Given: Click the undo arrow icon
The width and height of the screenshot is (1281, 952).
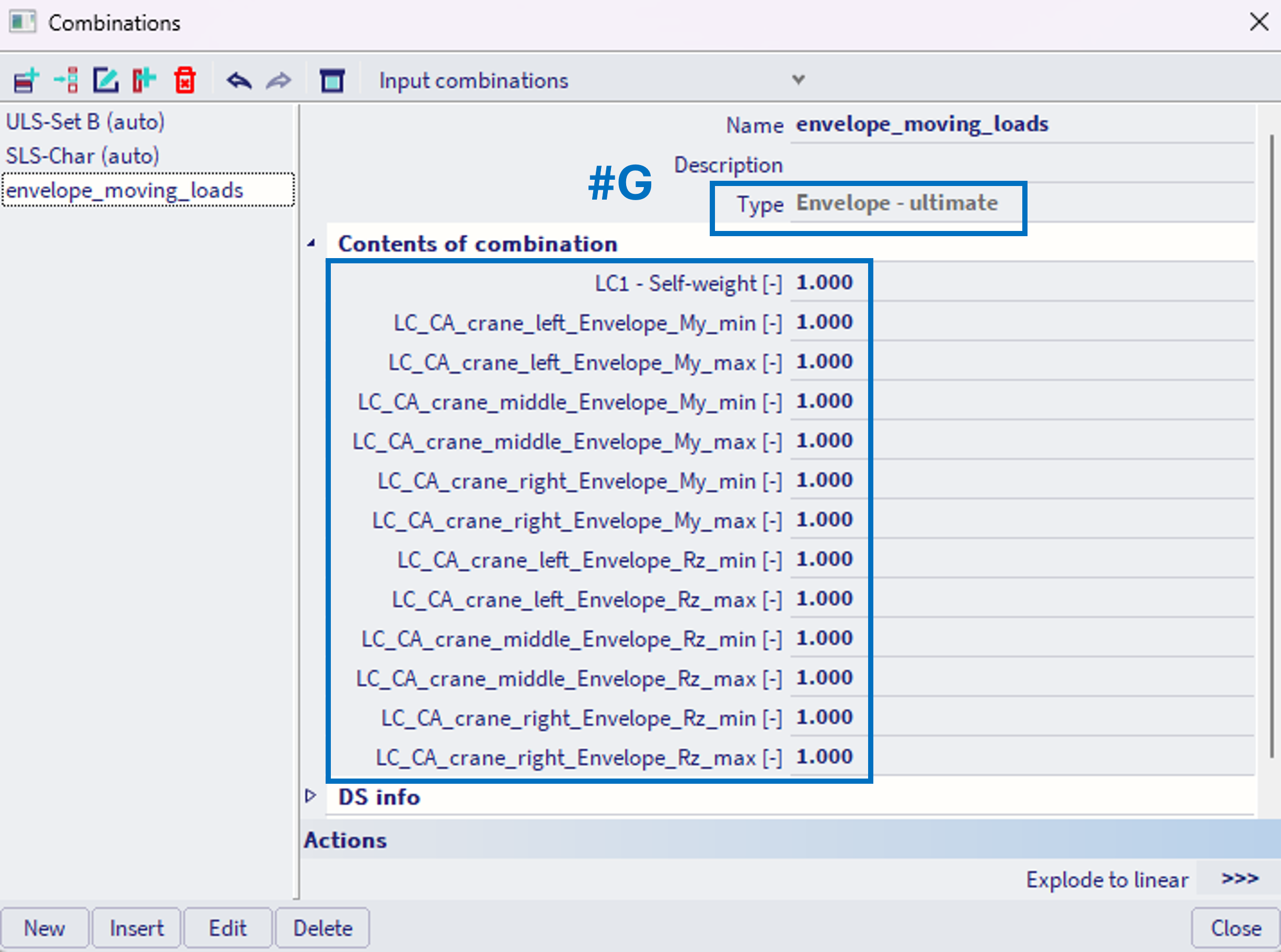Looking at the screenshot, I should pyautogui.click(x=239, y=80).
